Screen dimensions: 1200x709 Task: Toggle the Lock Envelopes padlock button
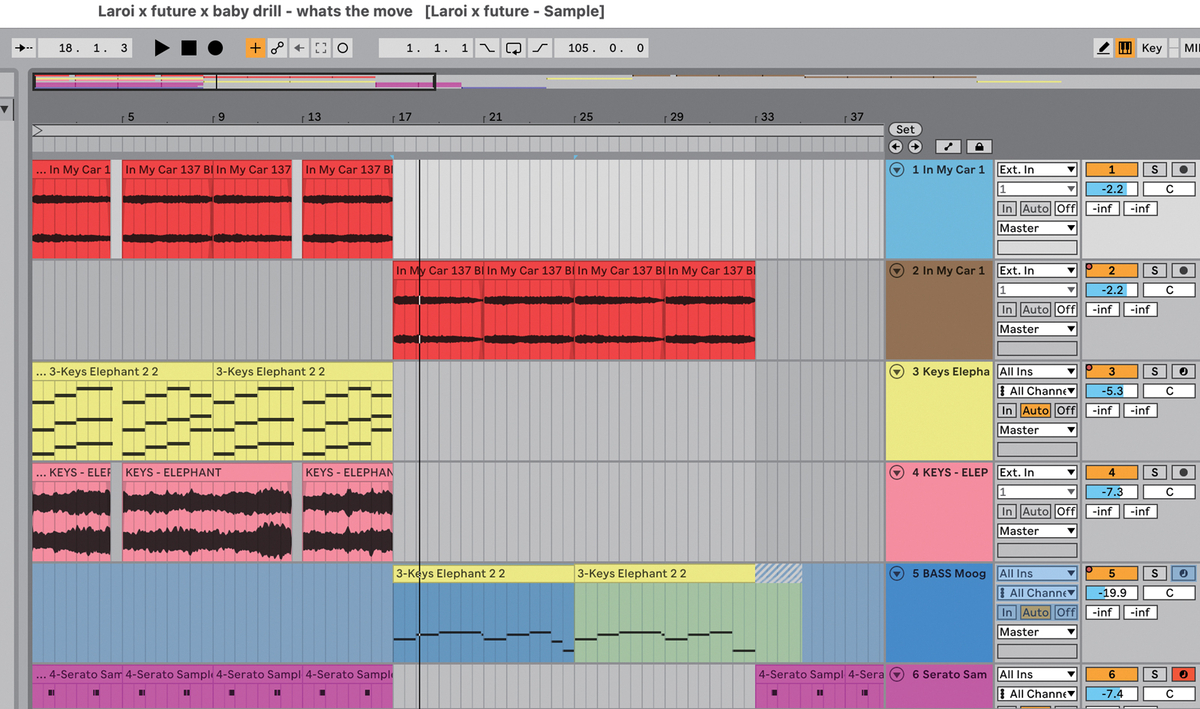(978, 146)
